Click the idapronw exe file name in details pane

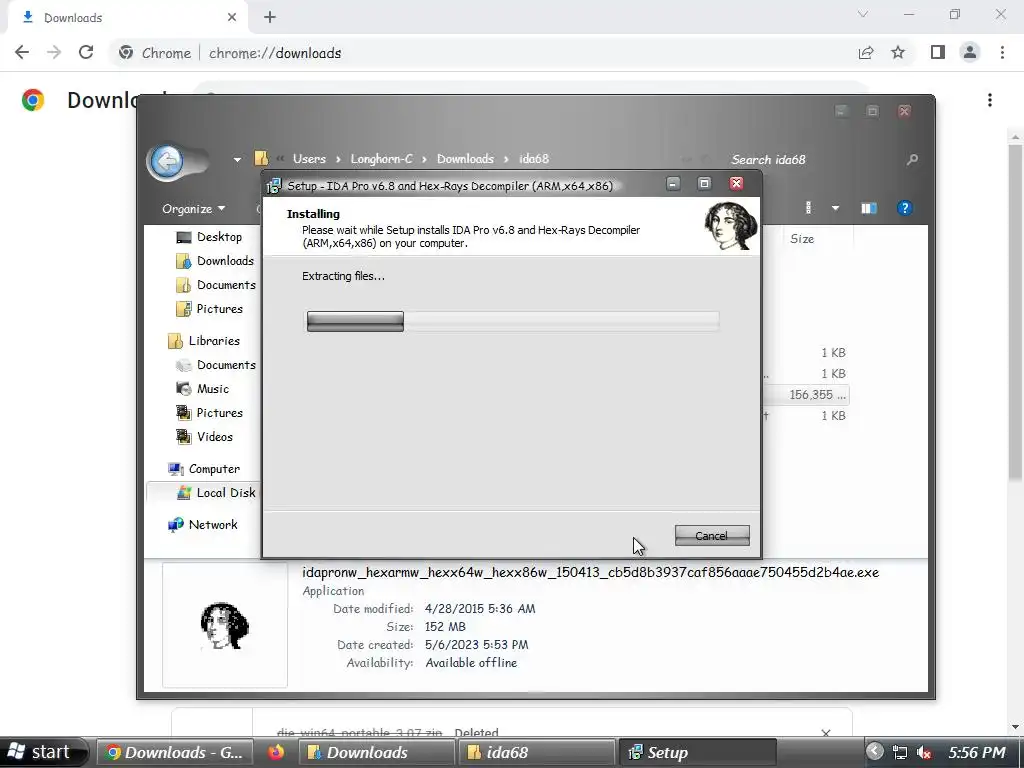pyautogui.click(x=590, y=572)
